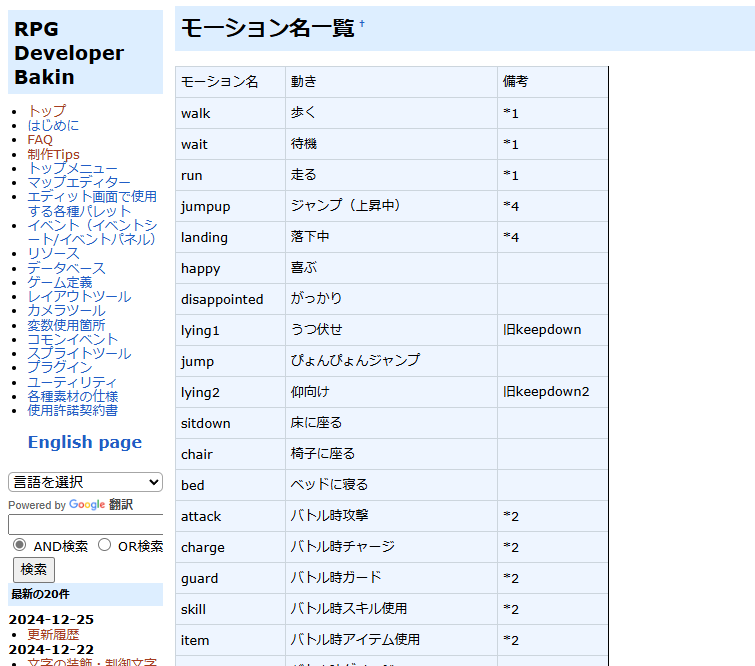
Task: Open the スプライトツール sidebar link
Action: [79, 353]
